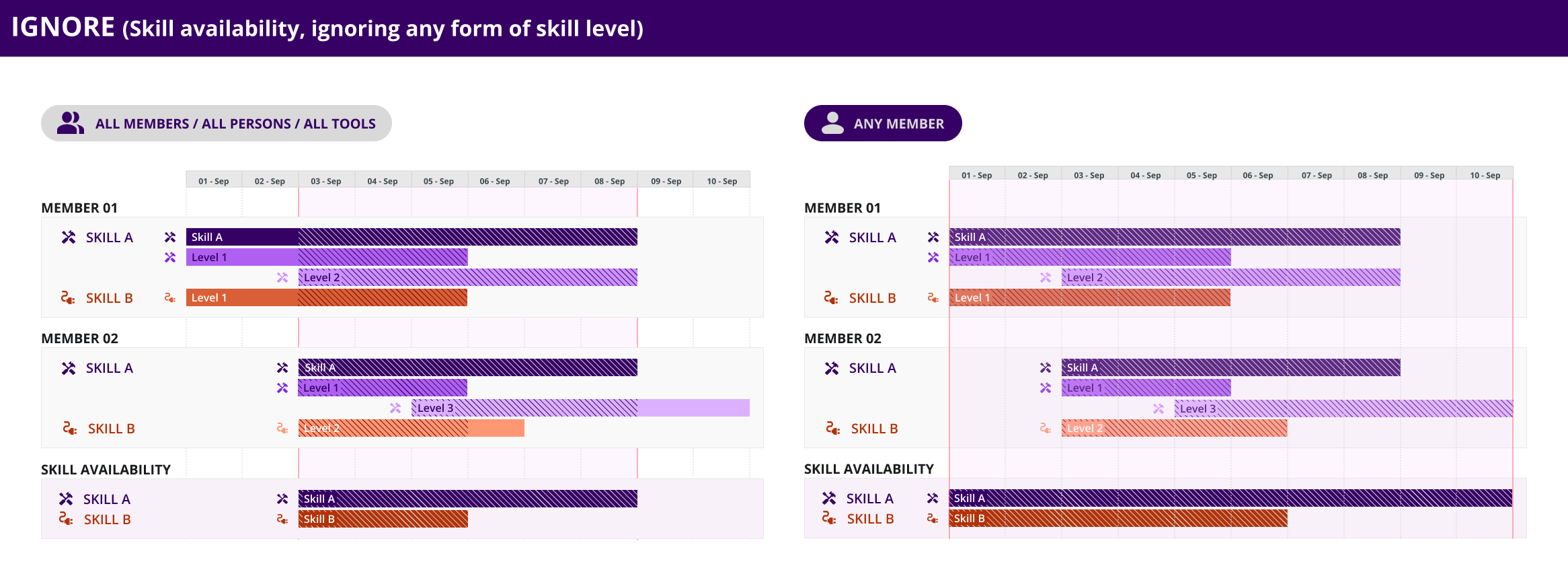Screen dimensions: 1568x572
Task: Click Member 02 Skill A tools icon in Any Member chart
Action: [x=832, y=368]
